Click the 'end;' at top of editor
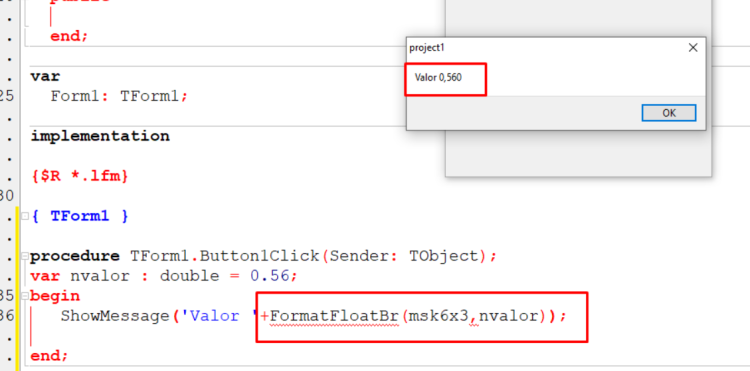750x371 pixels. click(69, 36)
